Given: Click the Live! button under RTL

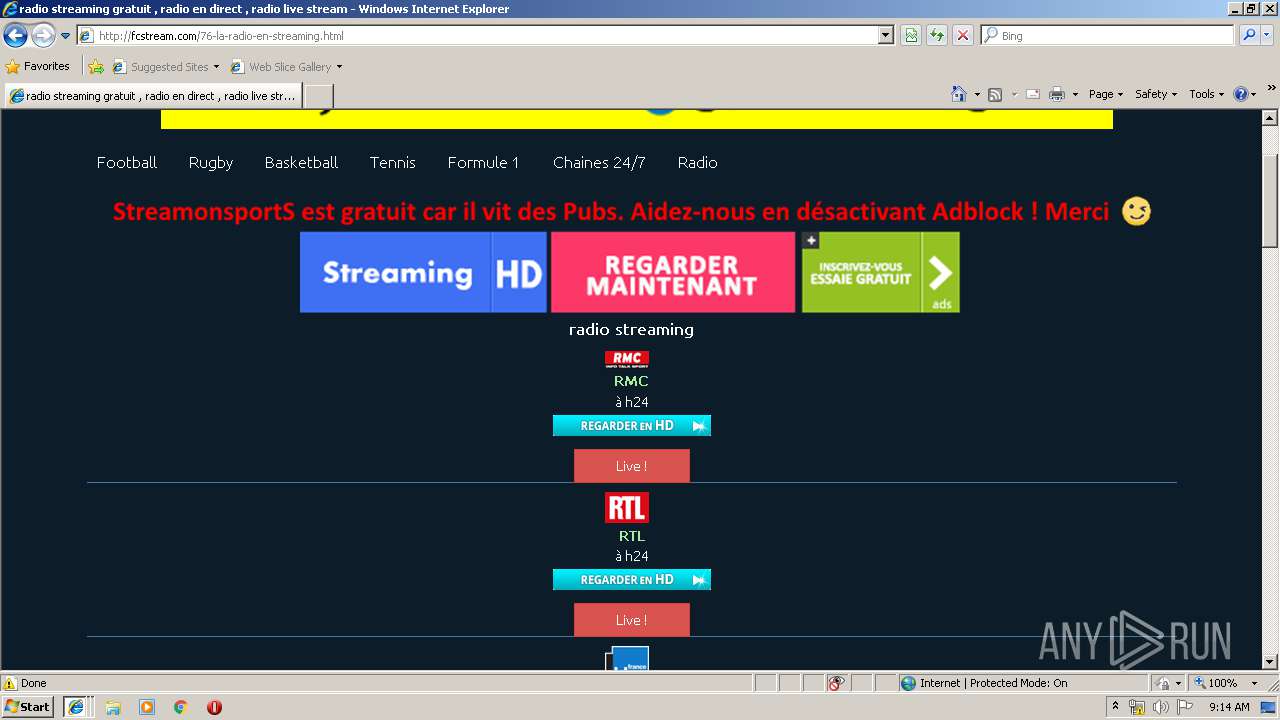Looking at the screenshot, I should (632, 620).
